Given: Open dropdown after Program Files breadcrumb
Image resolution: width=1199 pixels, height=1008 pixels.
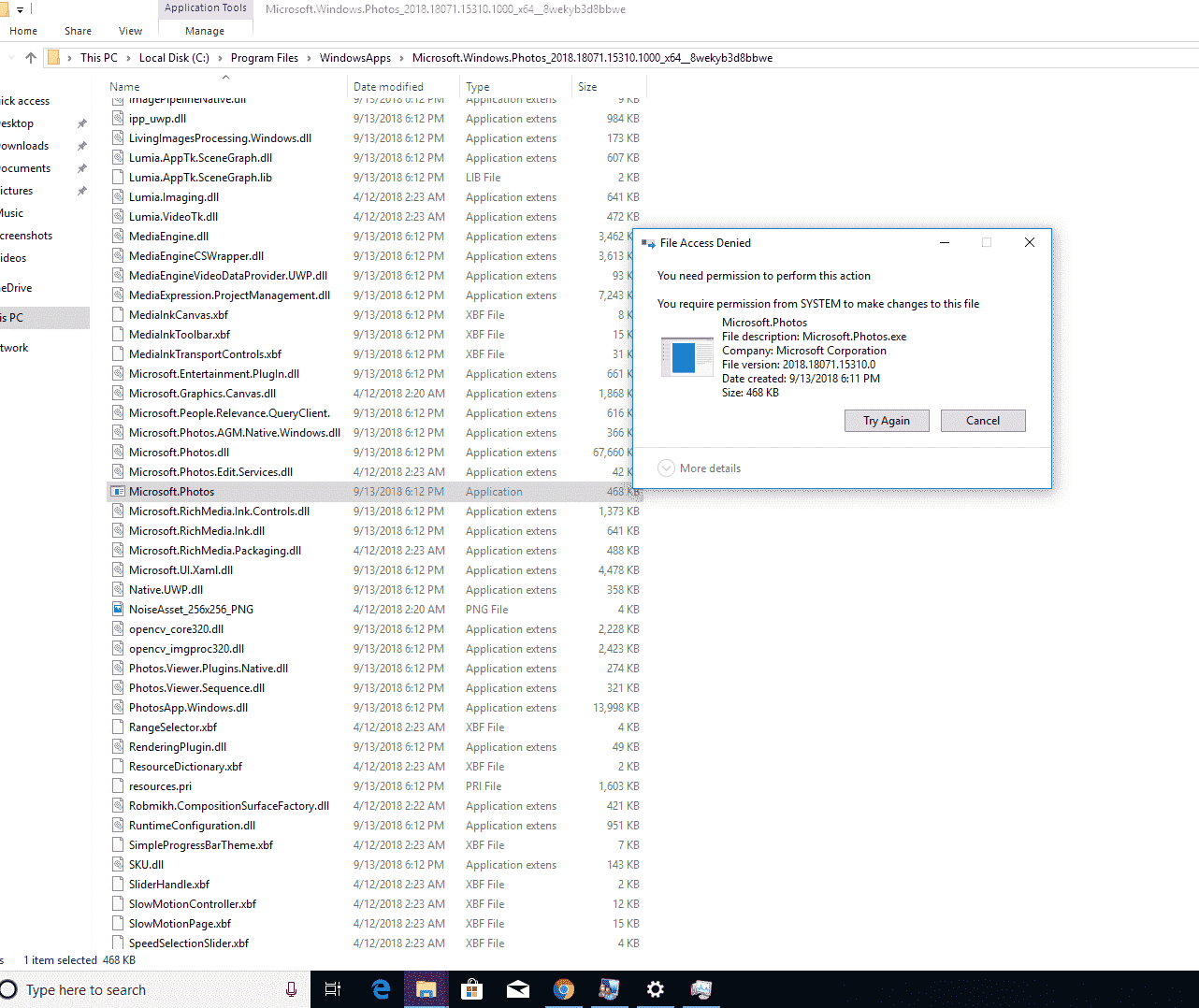Looking at the screenshot, I should pyautogui.click(x=310, y=58).
